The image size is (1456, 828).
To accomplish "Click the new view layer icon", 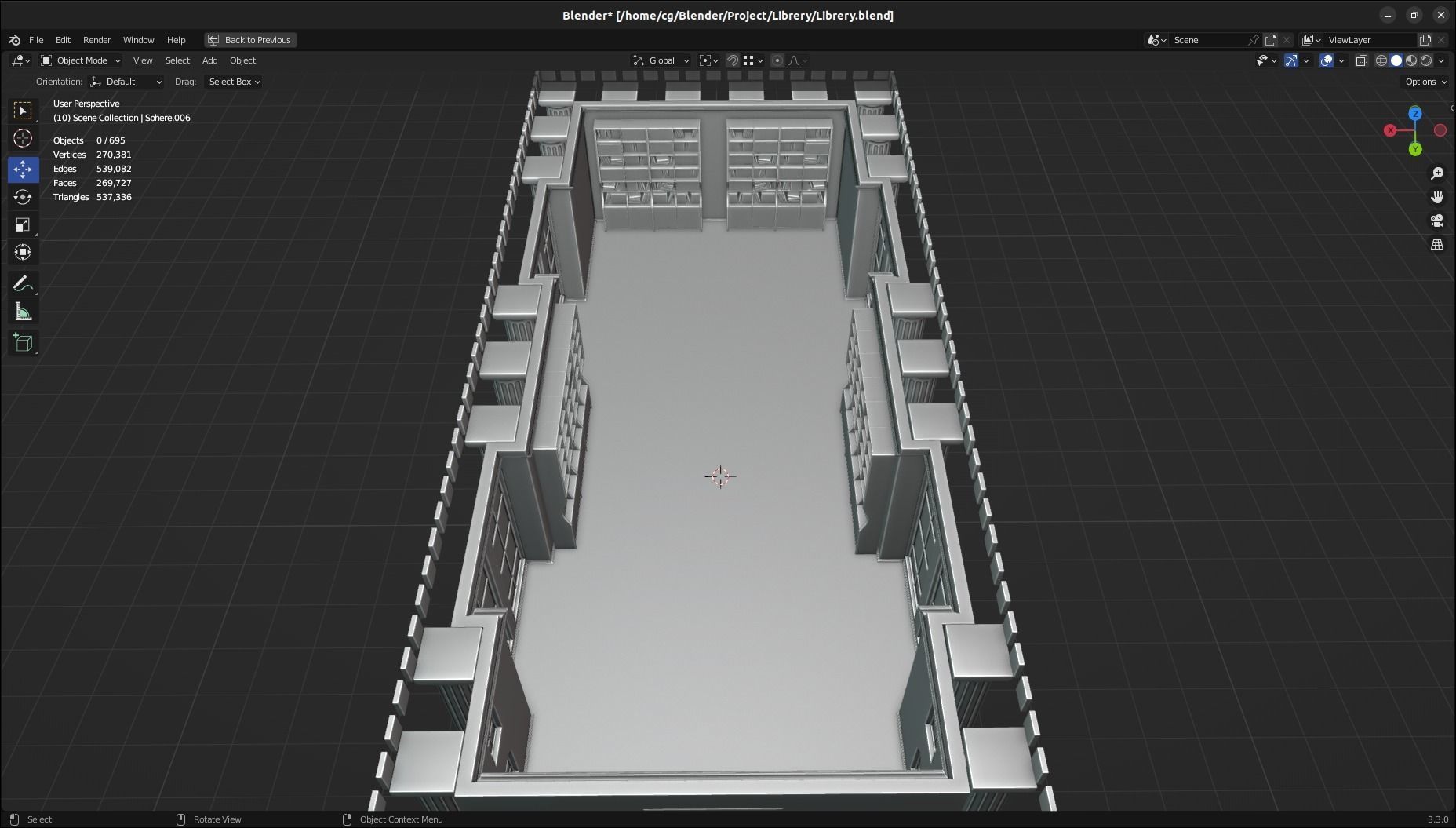I will click(1425, 40).
